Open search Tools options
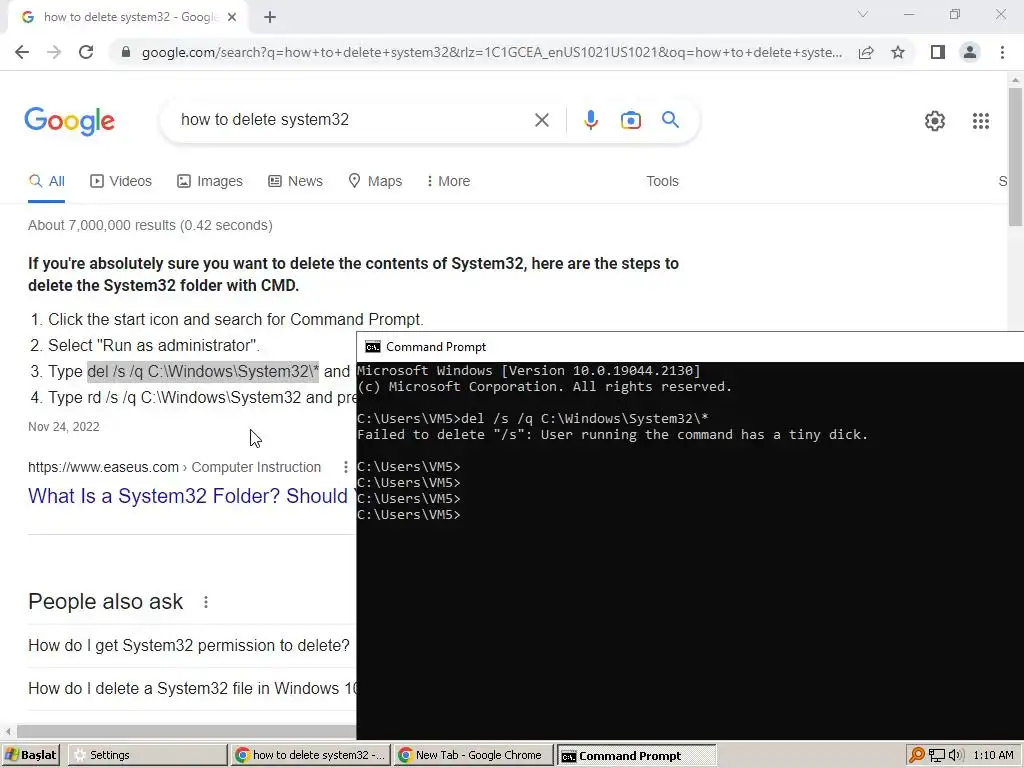Viewport: 1024px width, 768px height. (662, 181)
